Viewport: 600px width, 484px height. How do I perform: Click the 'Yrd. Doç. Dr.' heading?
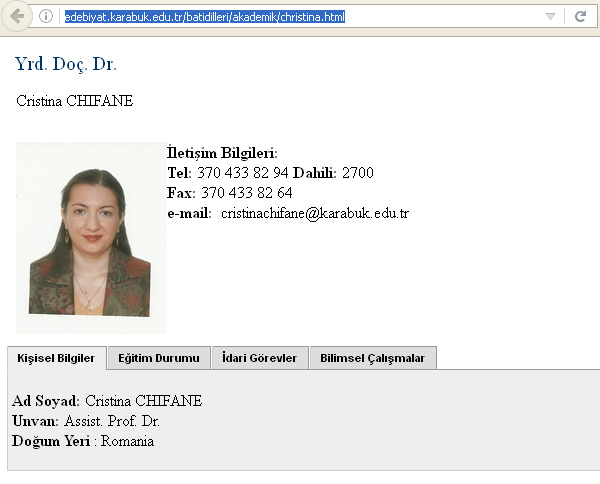(x=66, y=65)
